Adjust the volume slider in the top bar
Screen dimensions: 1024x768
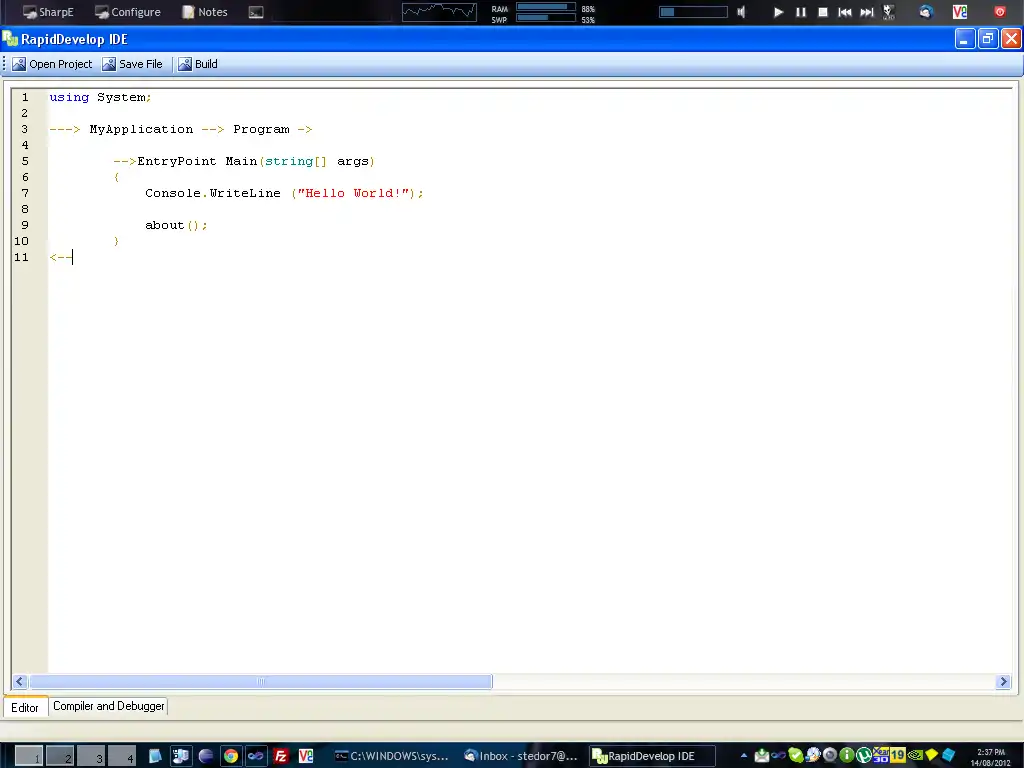coord(693,12)
